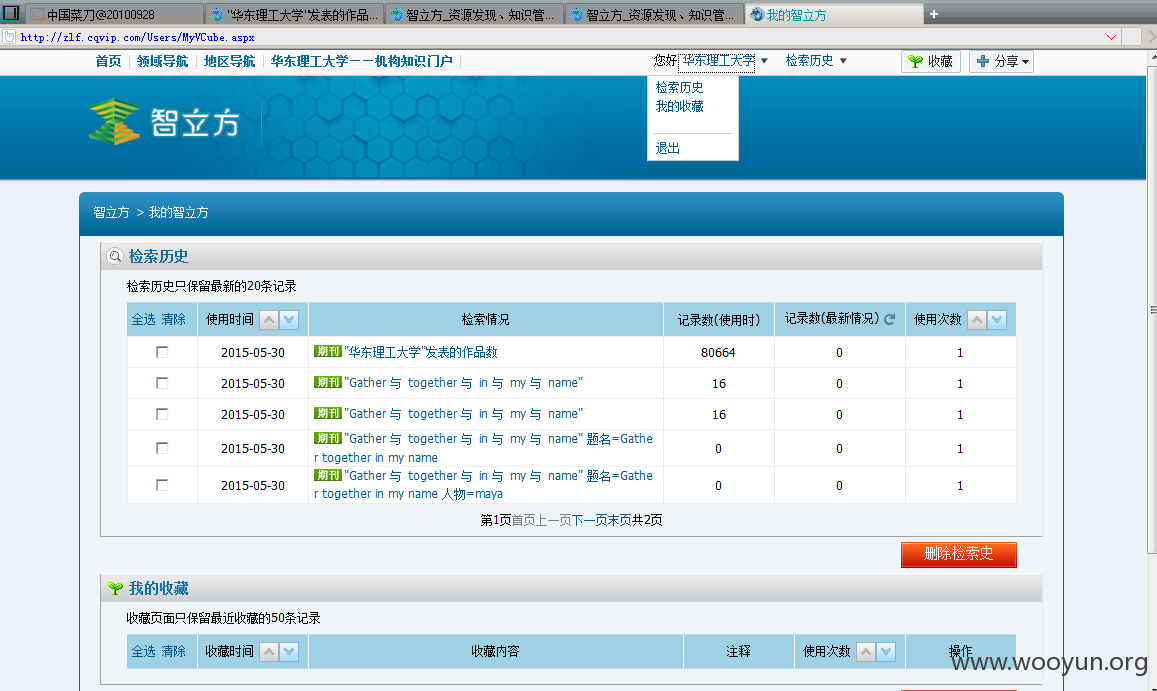Open the 华东理工大学 user dropdown arrow
The width and height of the screenshot is (1157, 691).
point(764,61)
